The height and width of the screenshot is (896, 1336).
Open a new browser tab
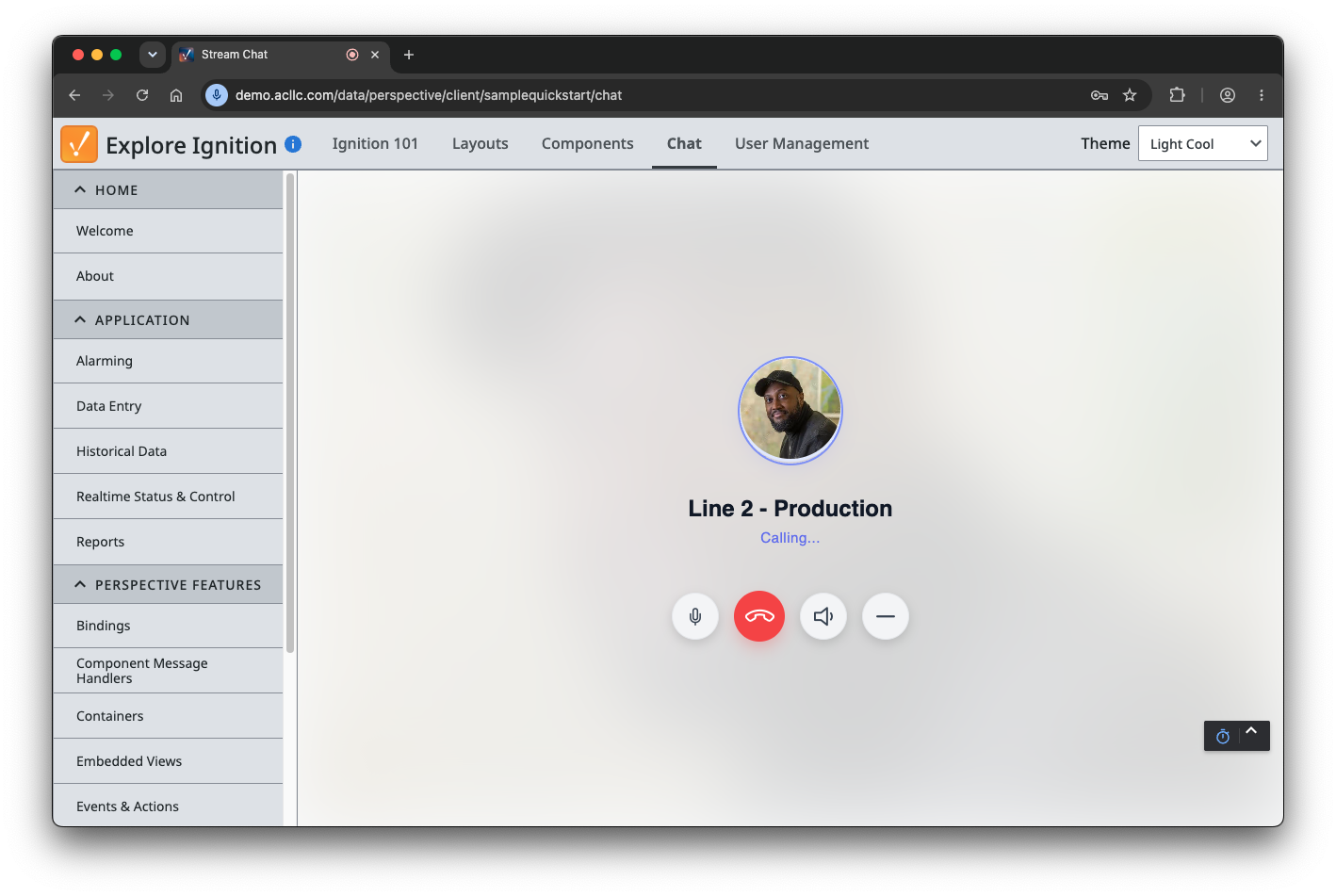click(x=409, y=55)
